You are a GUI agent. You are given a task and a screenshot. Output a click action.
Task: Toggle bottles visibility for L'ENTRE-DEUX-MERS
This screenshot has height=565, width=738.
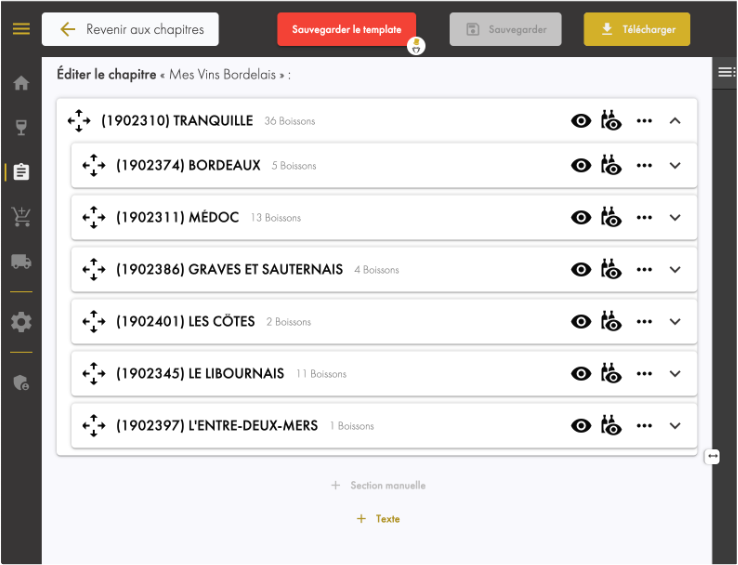coord(611,425)
